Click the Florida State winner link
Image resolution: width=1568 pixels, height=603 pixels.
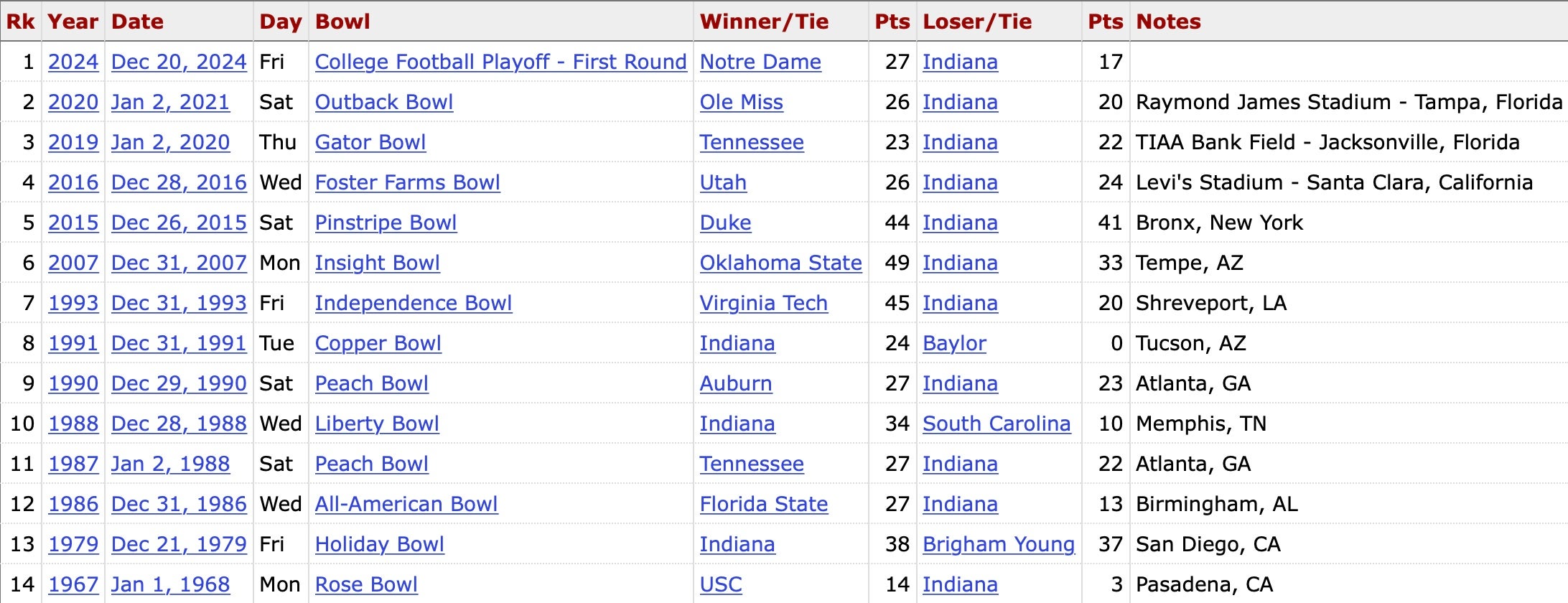tap(763, 504)
